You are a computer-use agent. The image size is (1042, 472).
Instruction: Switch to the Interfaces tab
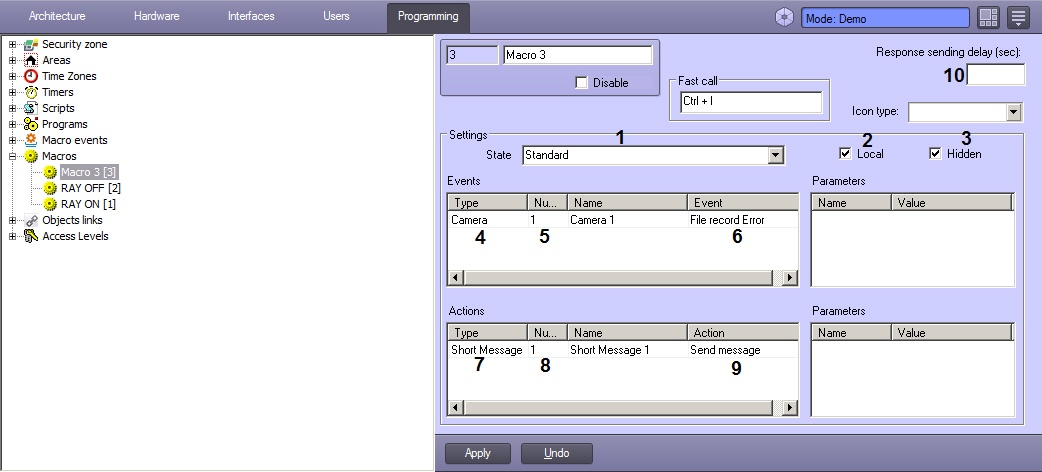(x=251, y=16)
